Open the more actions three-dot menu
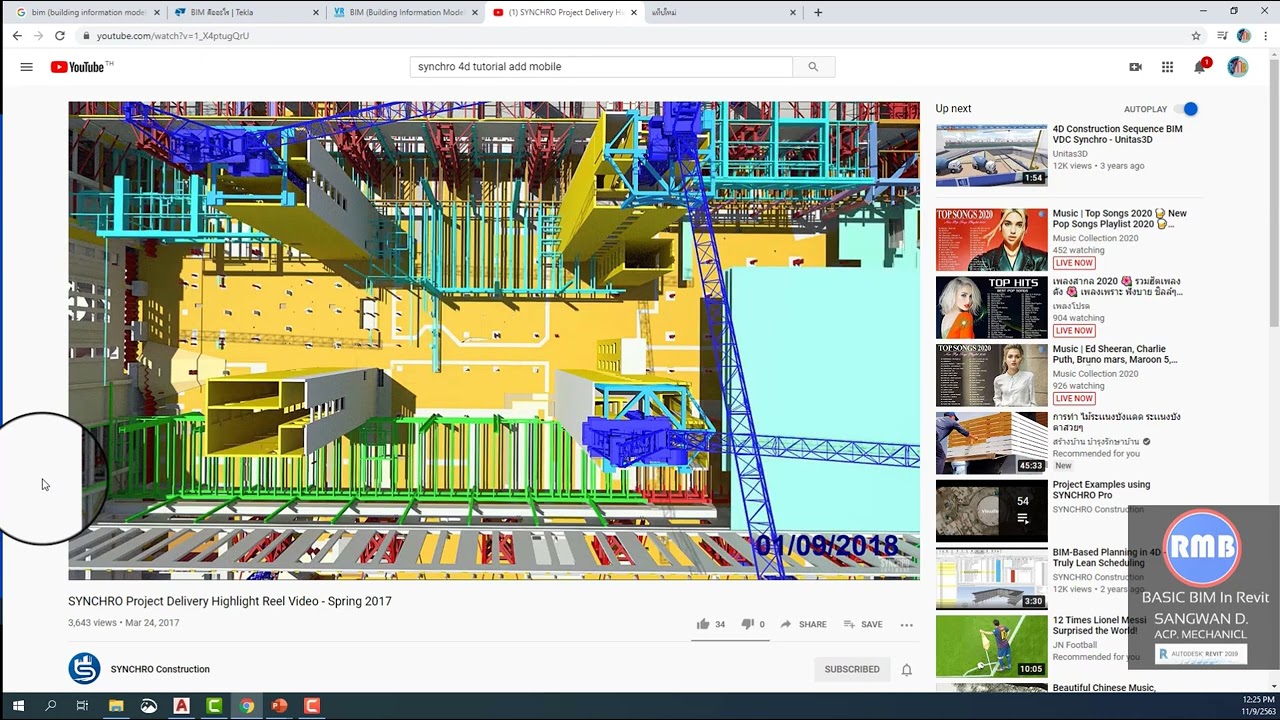The height and width of the screenshot is (720, 1280). click(906, 624)
